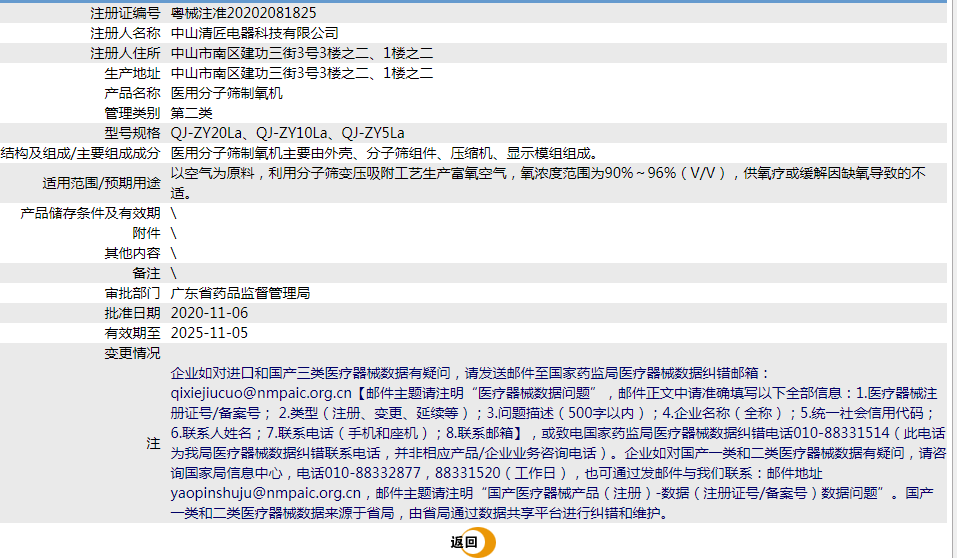Click the backslash value beside 附件
Screen dimensions: 957x558
click(x=174, y=233)
